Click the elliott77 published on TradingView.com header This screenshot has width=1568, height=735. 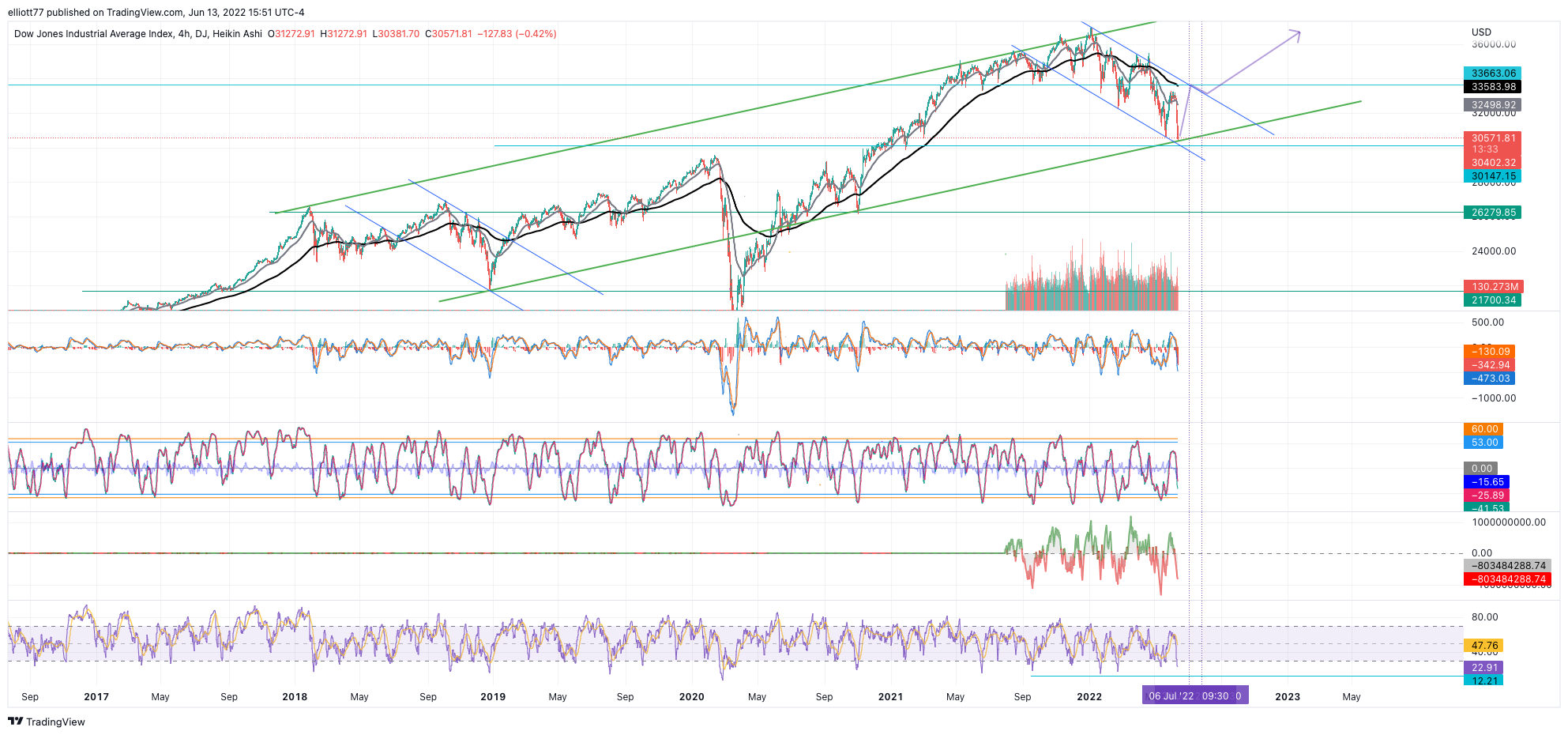point(156,13)
